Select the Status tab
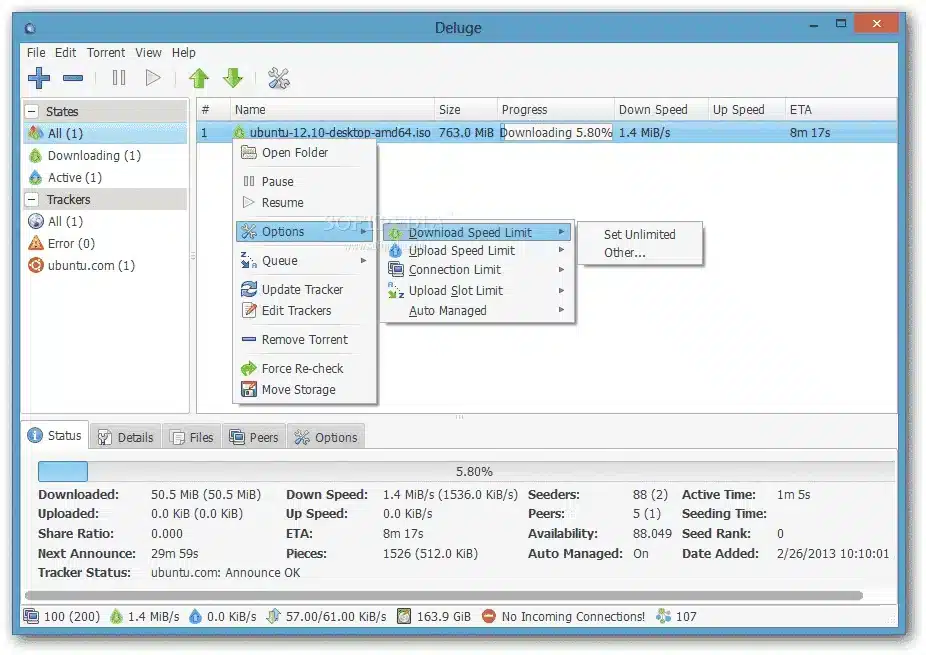This screenshot has width=926, height=655. [x=55, y=435]
